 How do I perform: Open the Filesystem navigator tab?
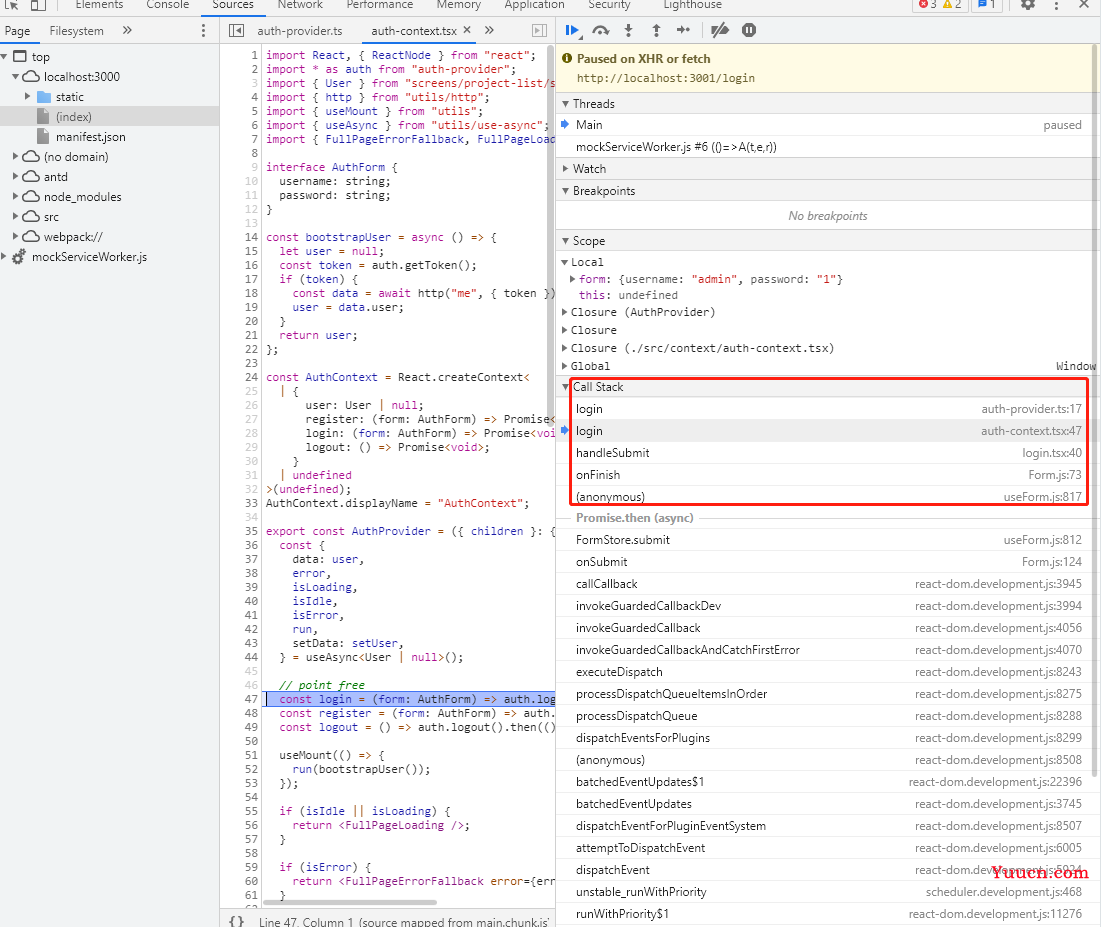point(77,31)
